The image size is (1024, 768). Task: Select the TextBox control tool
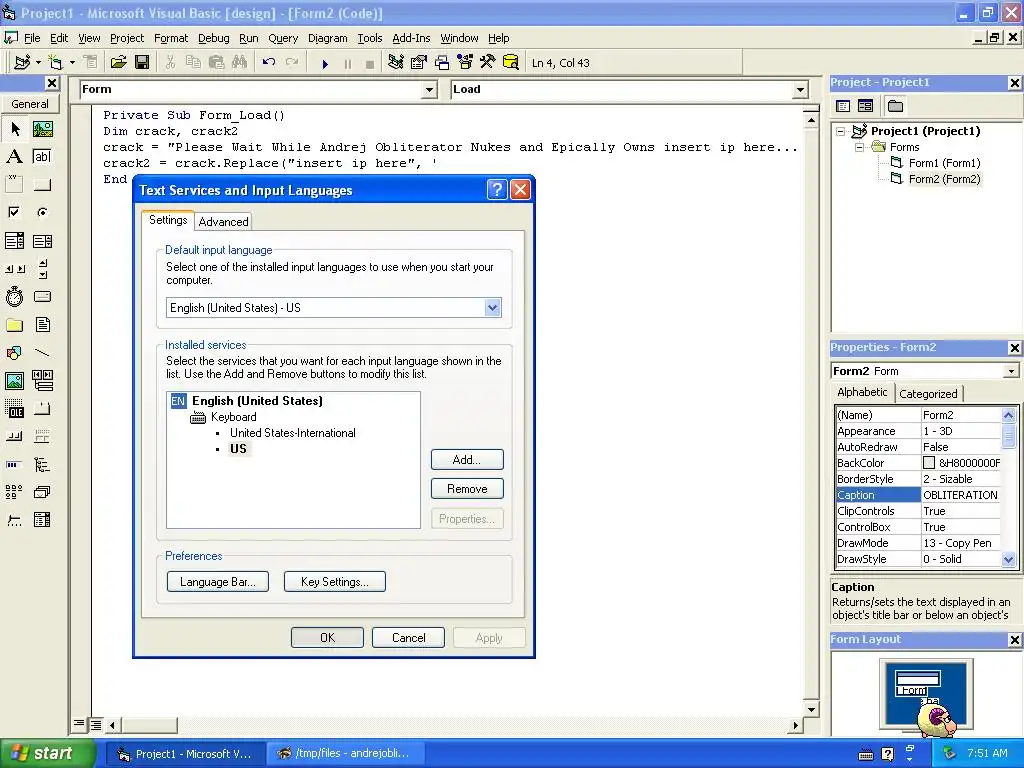tap(42, 157)
